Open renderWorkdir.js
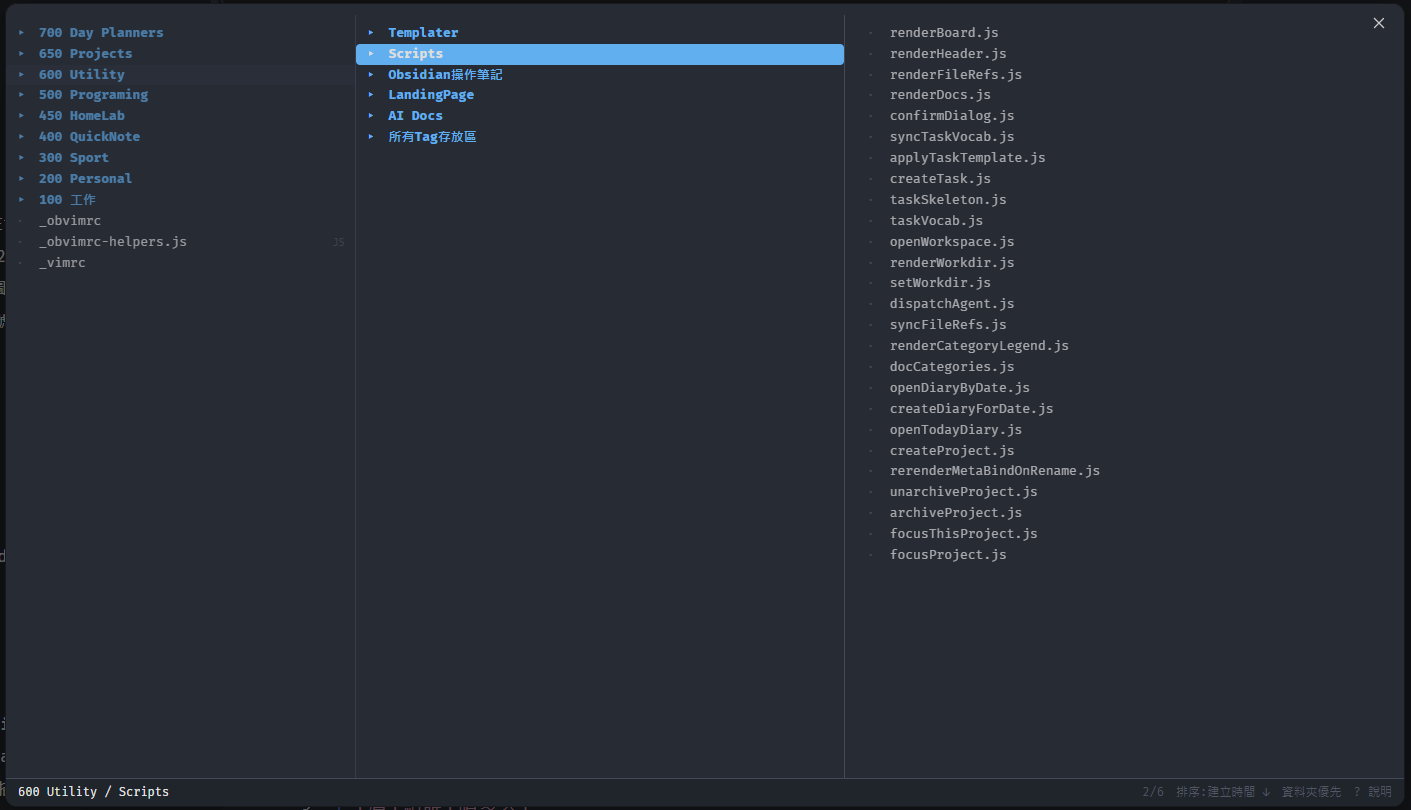Image resolution: width=1411 pixels, height=810 pixels. [952, 263]
